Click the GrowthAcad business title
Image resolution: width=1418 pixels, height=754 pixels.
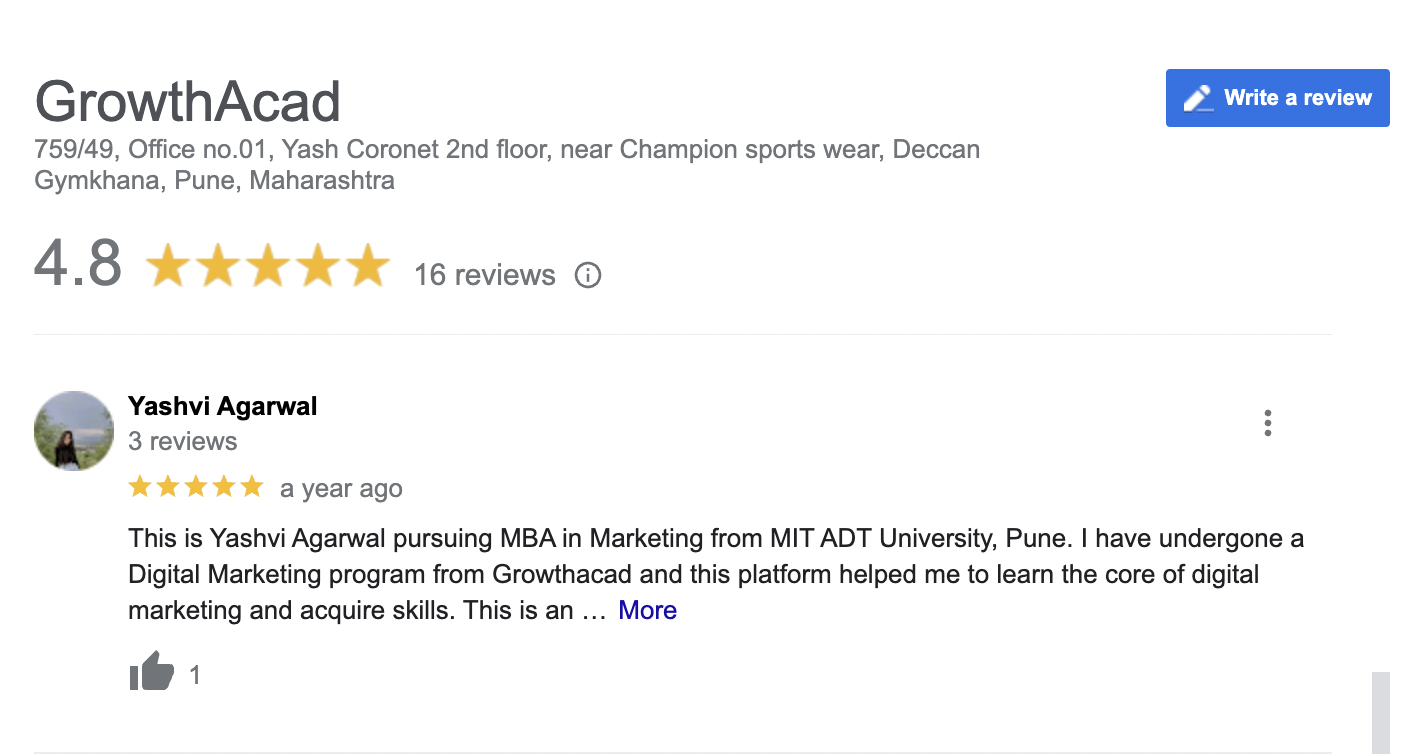pyautogui.click(x=188, y=102)
